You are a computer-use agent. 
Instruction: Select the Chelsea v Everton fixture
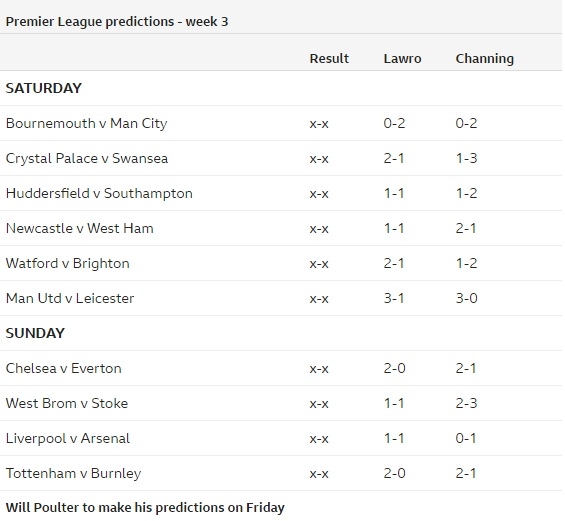pos(63,368)
